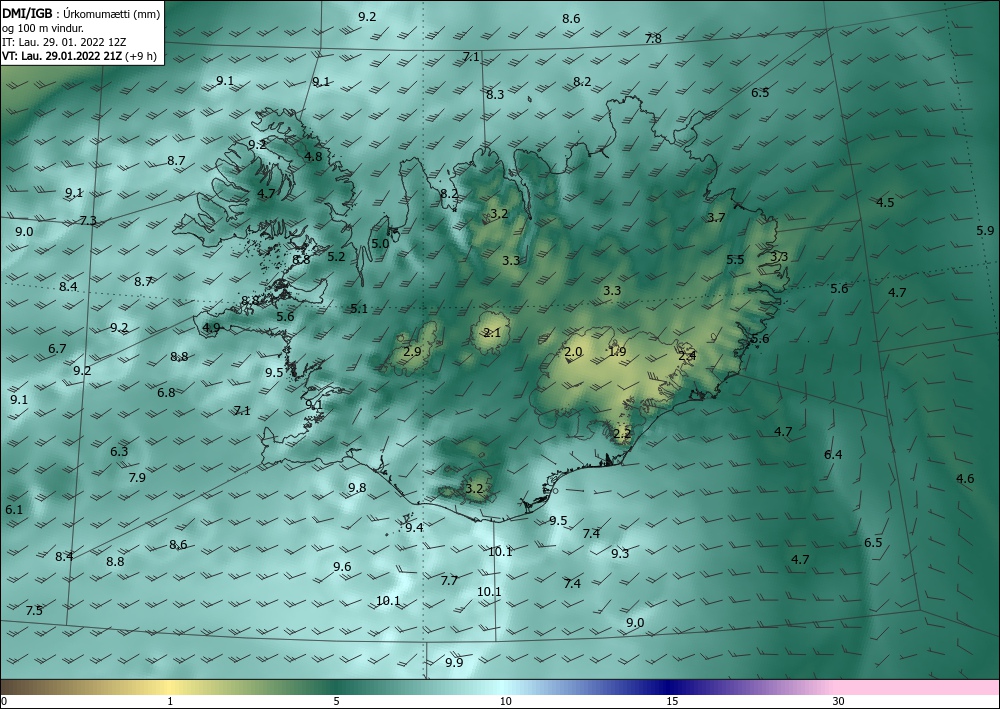Click the 2.2 value near the southeast coast
The image size is (1000, 709).
click(622, 434)
